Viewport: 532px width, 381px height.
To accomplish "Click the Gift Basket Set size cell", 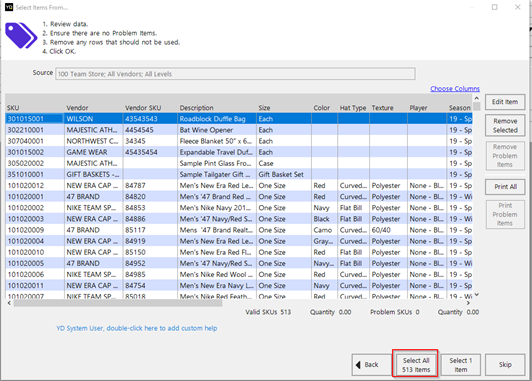I will tap(284, 174).
